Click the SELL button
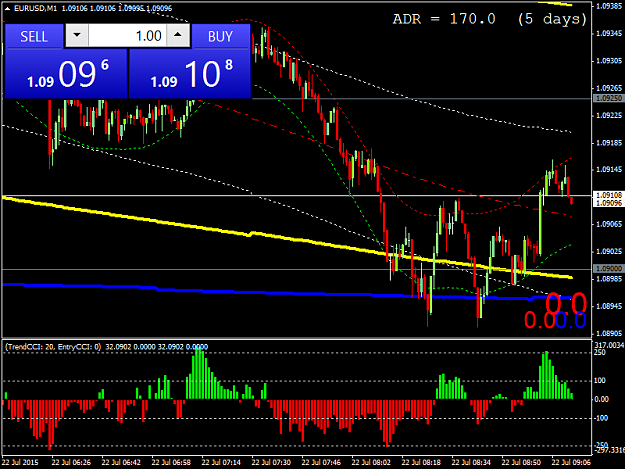This screenshot has width=625, height=469. pyautogui.click(x=34, y=36)
